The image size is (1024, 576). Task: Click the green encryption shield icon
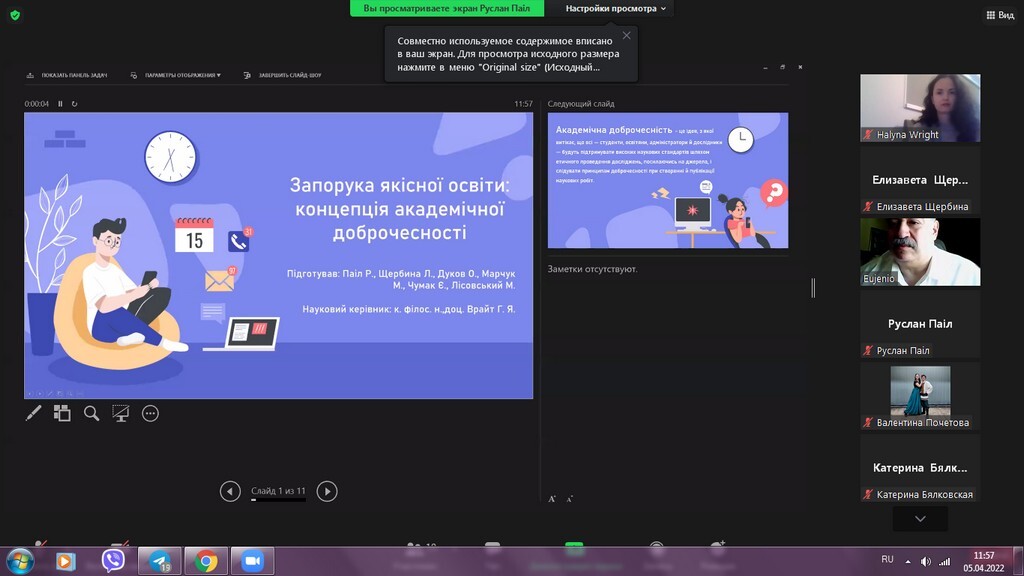pyautogui.click(x=15, y=15)
